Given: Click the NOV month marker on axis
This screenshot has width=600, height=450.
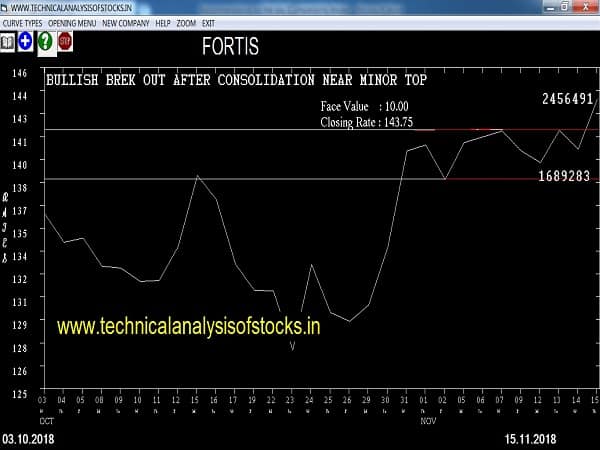Looking at the screenshot, I should 428,420.
